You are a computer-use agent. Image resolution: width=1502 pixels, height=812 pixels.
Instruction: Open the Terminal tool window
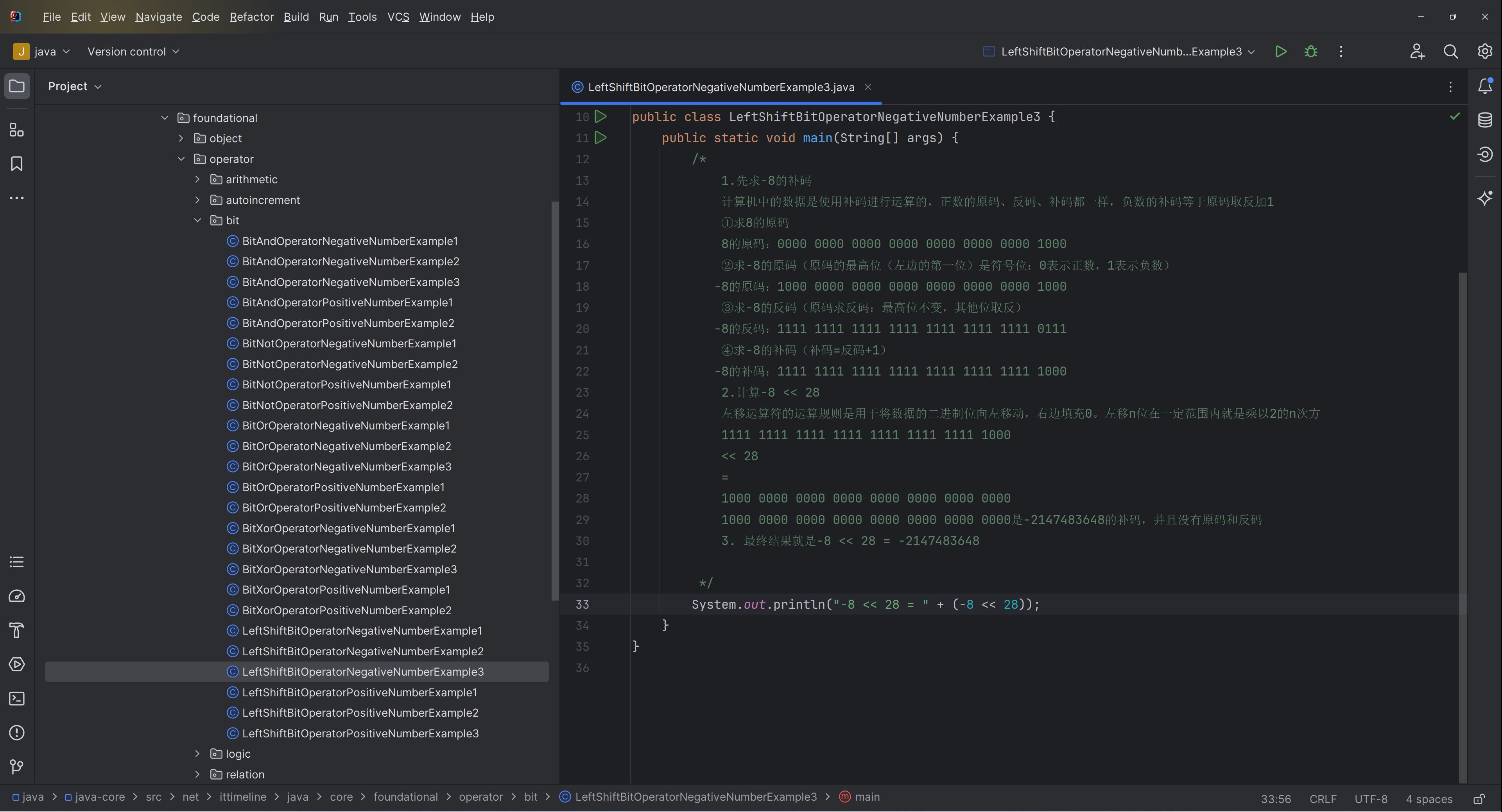(17, 698)
